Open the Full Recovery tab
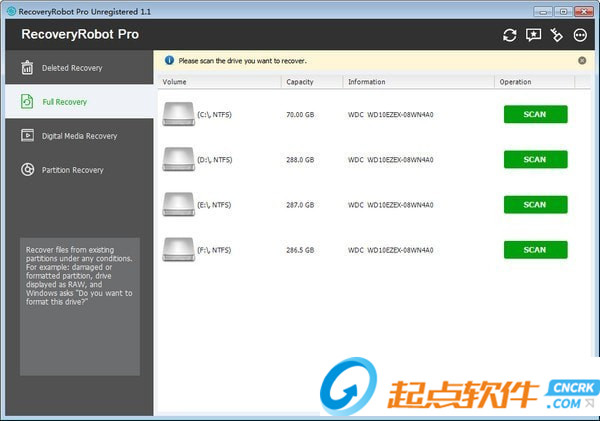The height and width of the screenshot is (421, 600). 79,101
